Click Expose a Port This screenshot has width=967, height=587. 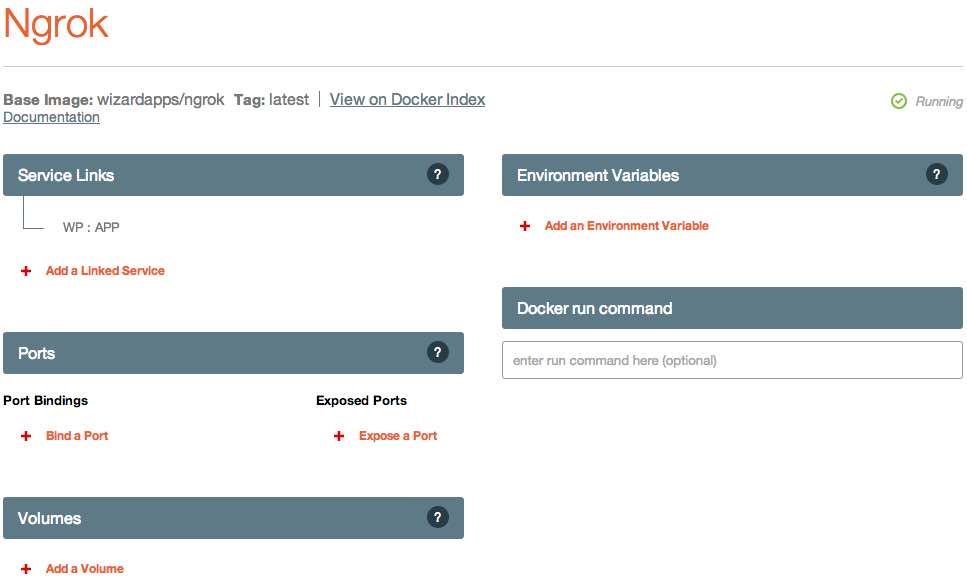tap(398, 436)
